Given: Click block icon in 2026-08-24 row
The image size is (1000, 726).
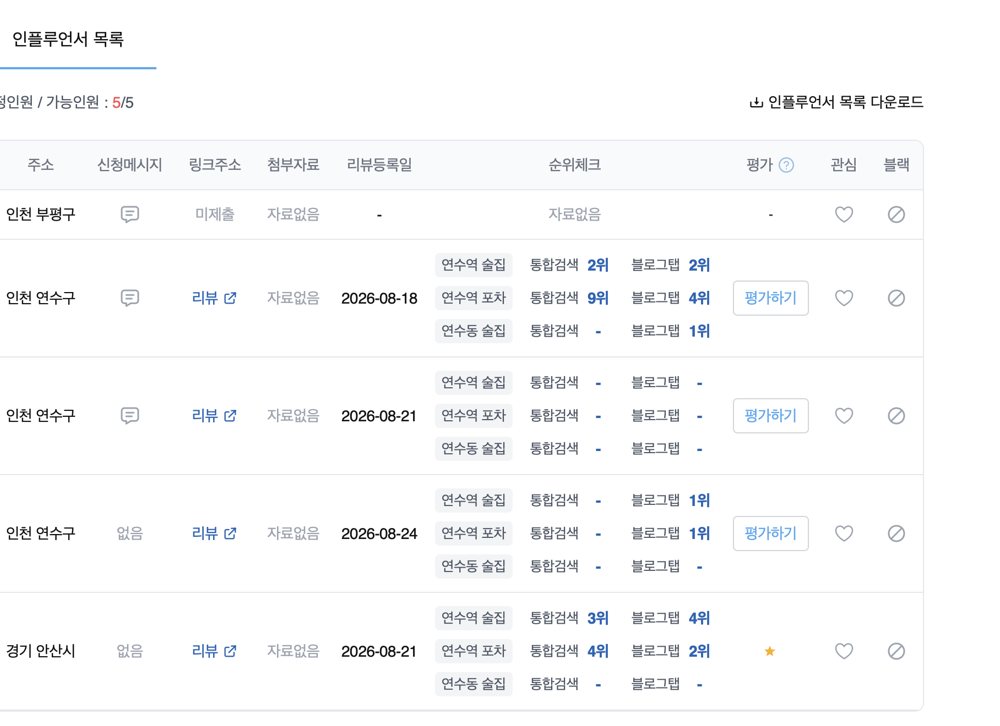Looking at the screenshot, I should pyautogui.click(x=896, y=533).
